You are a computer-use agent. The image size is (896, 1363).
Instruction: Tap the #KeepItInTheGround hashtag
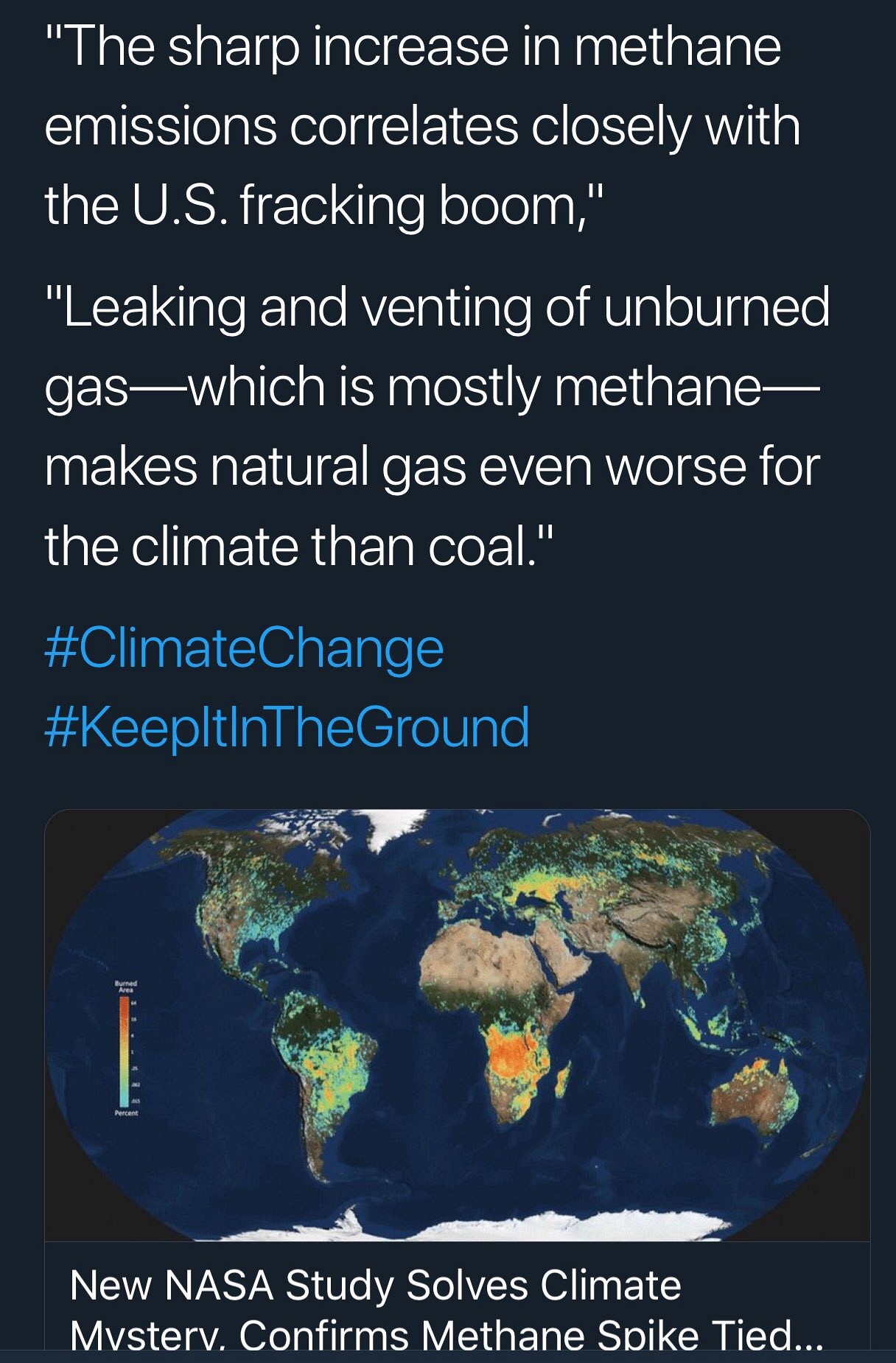click(287, 727)
